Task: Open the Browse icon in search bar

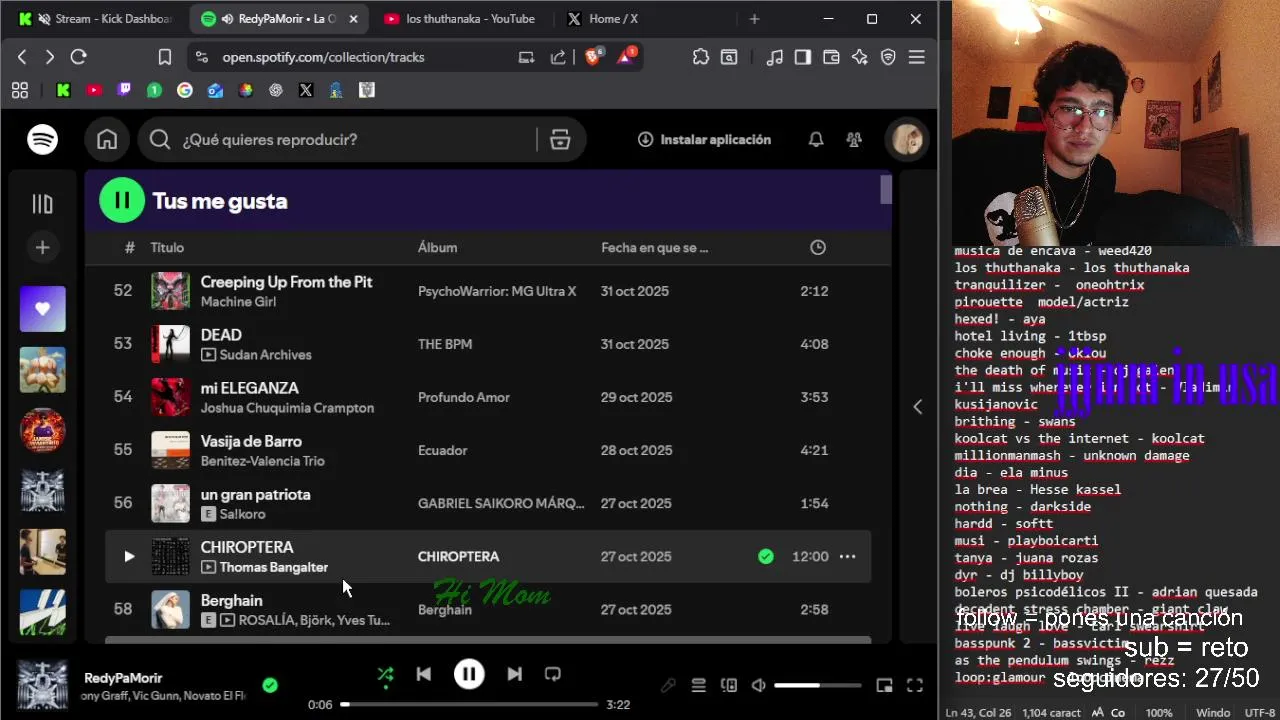Action: 560,140
